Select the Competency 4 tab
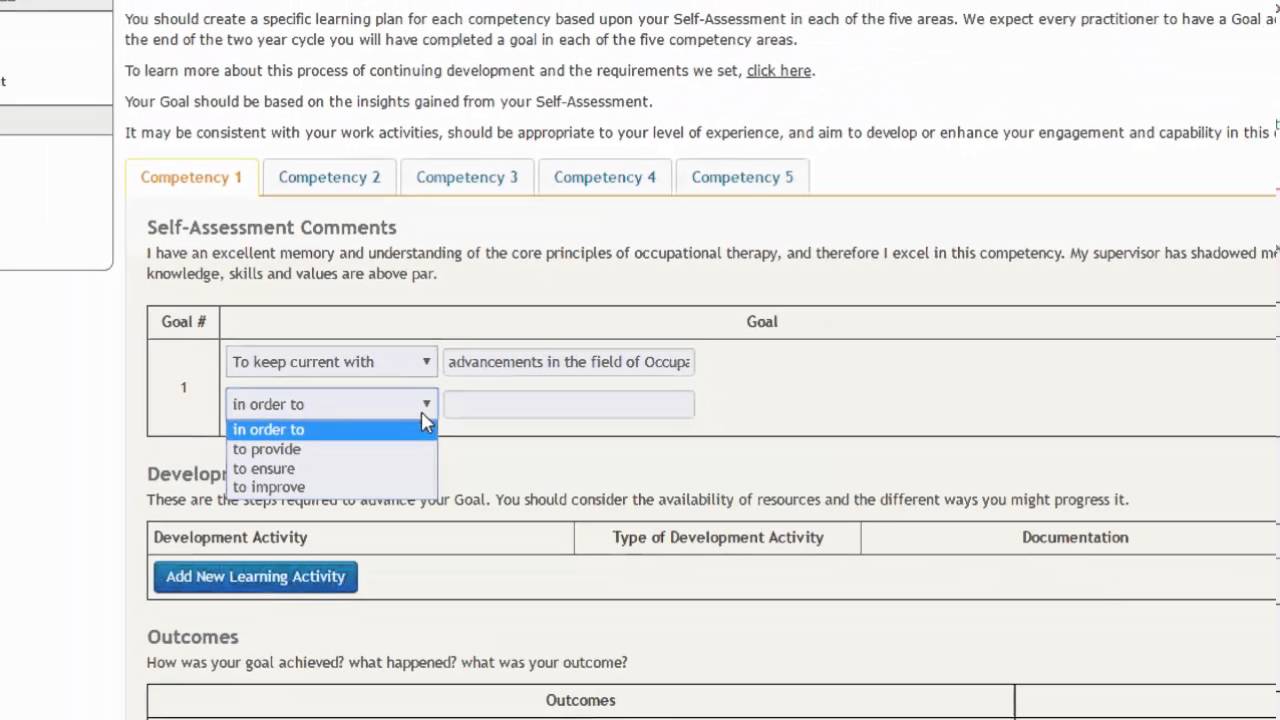Image resolution: width=1280 pixels, height=720 pixels. 605,177
